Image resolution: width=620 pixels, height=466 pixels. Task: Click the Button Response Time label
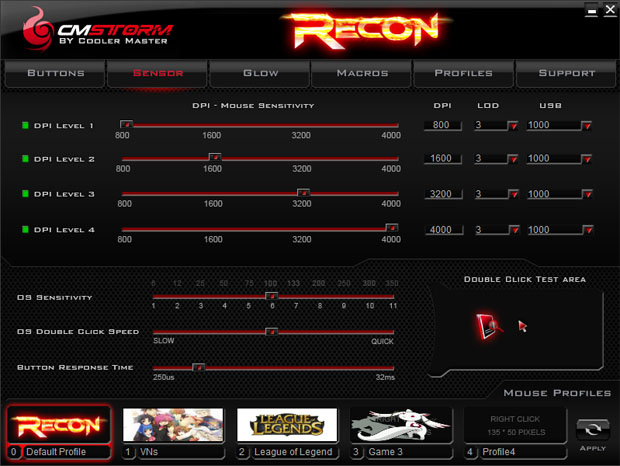[x=75, y=368]
